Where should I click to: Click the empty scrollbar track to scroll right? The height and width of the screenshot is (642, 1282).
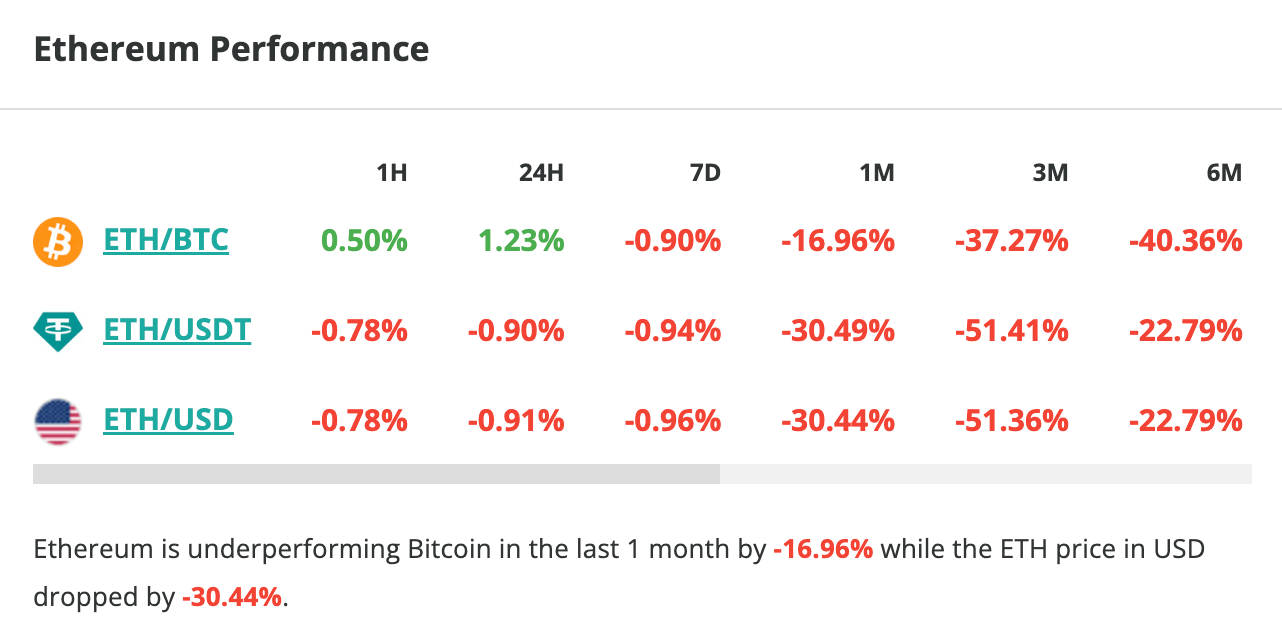tap(985, 474)
